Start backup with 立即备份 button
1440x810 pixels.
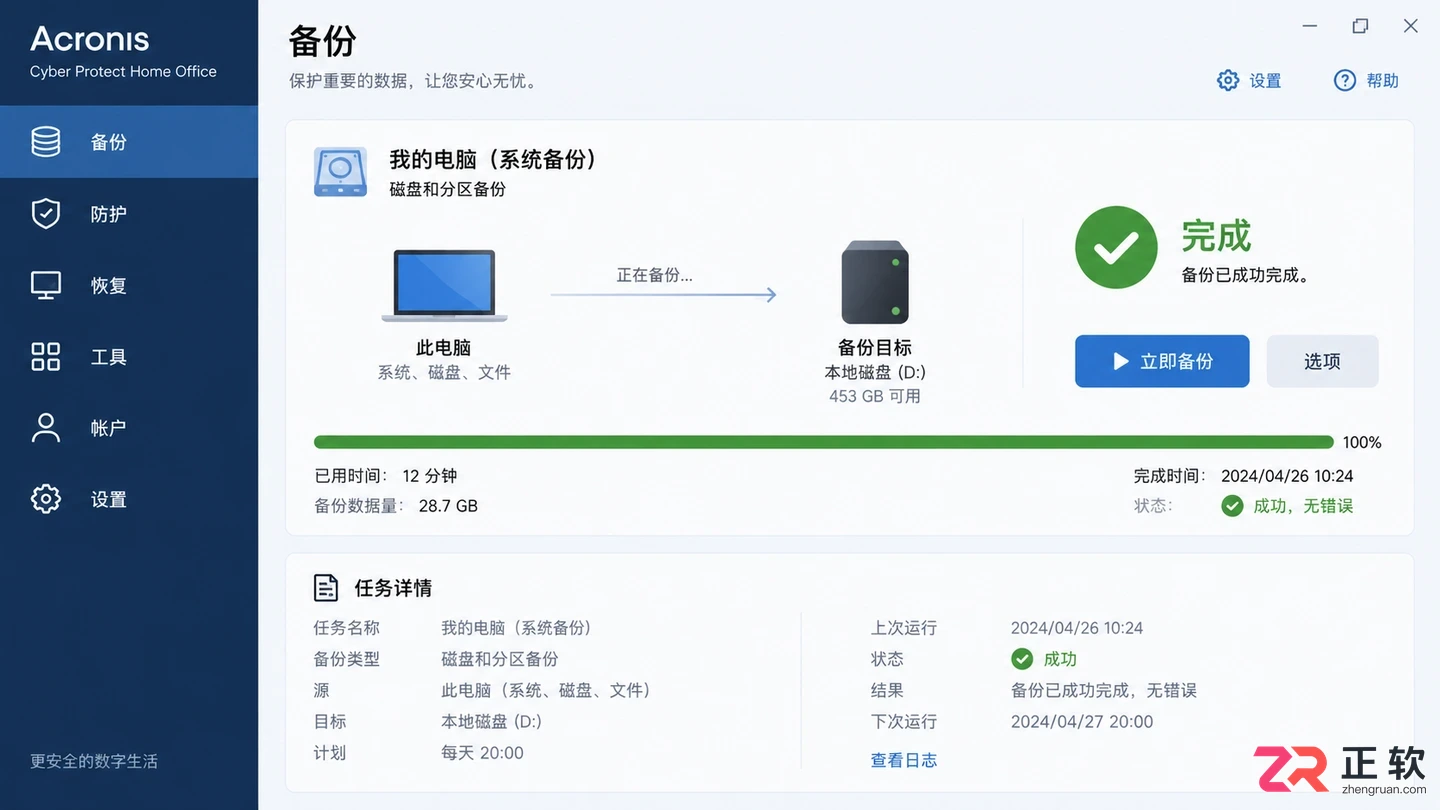(x=1162, y=361)
